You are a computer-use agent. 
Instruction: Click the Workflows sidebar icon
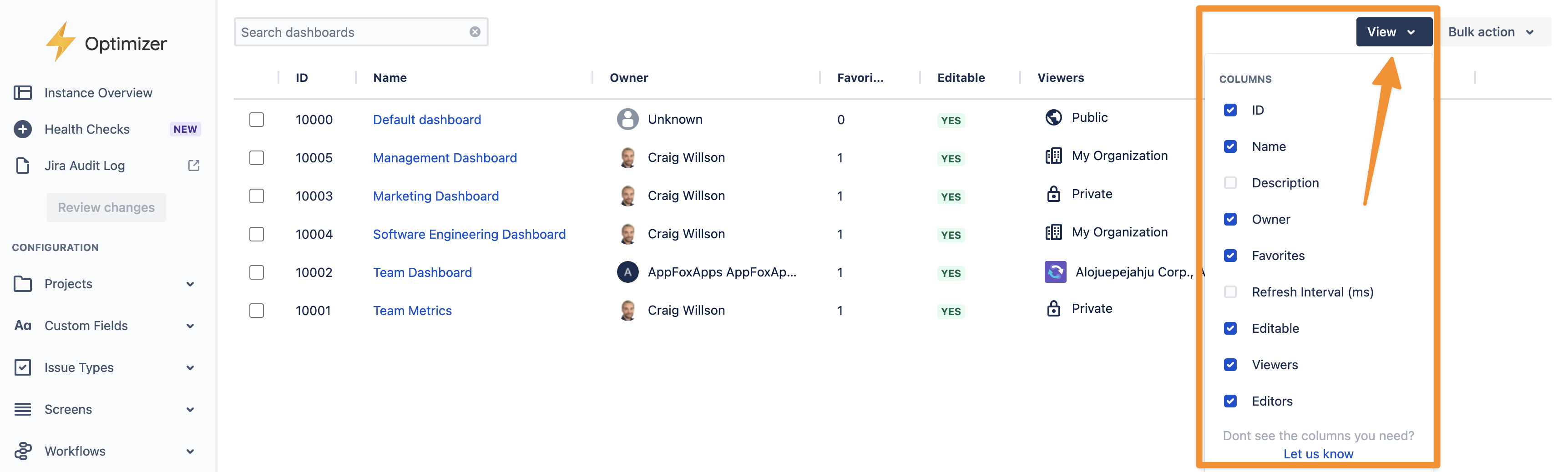point(22,451)
